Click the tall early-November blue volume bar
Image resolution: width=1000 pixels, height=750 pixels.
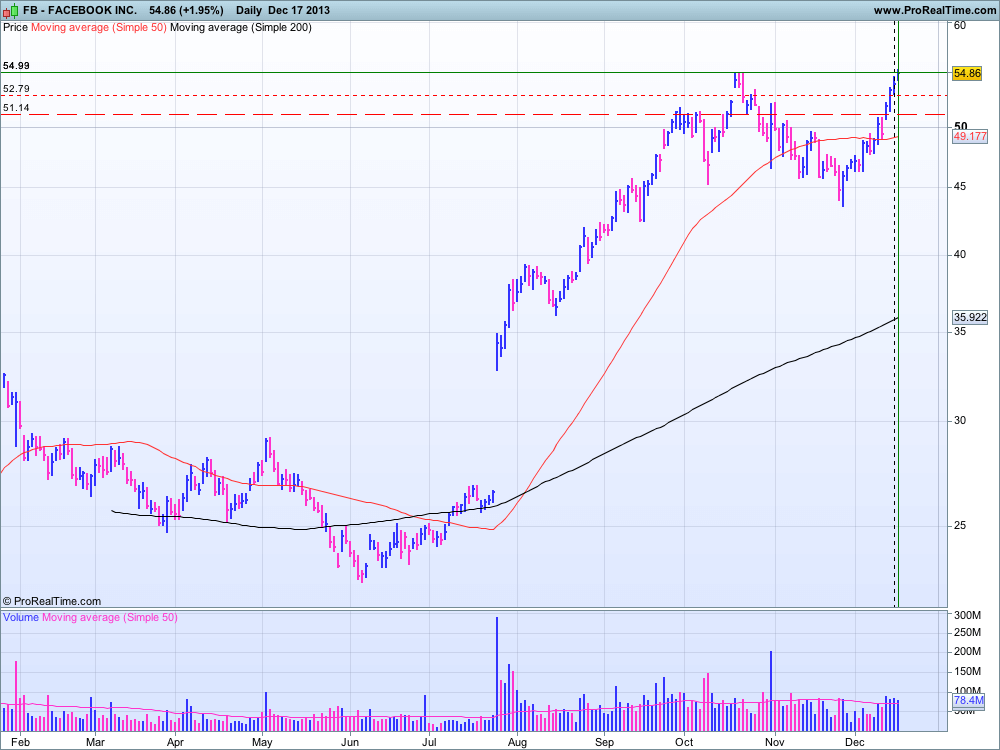[771, 691]
